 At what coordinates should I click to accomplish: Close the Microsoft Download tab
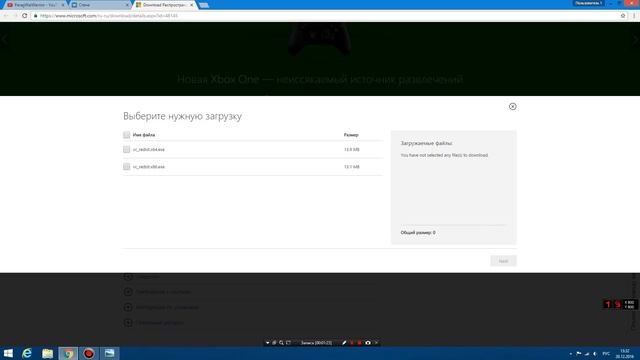point(191,5)
